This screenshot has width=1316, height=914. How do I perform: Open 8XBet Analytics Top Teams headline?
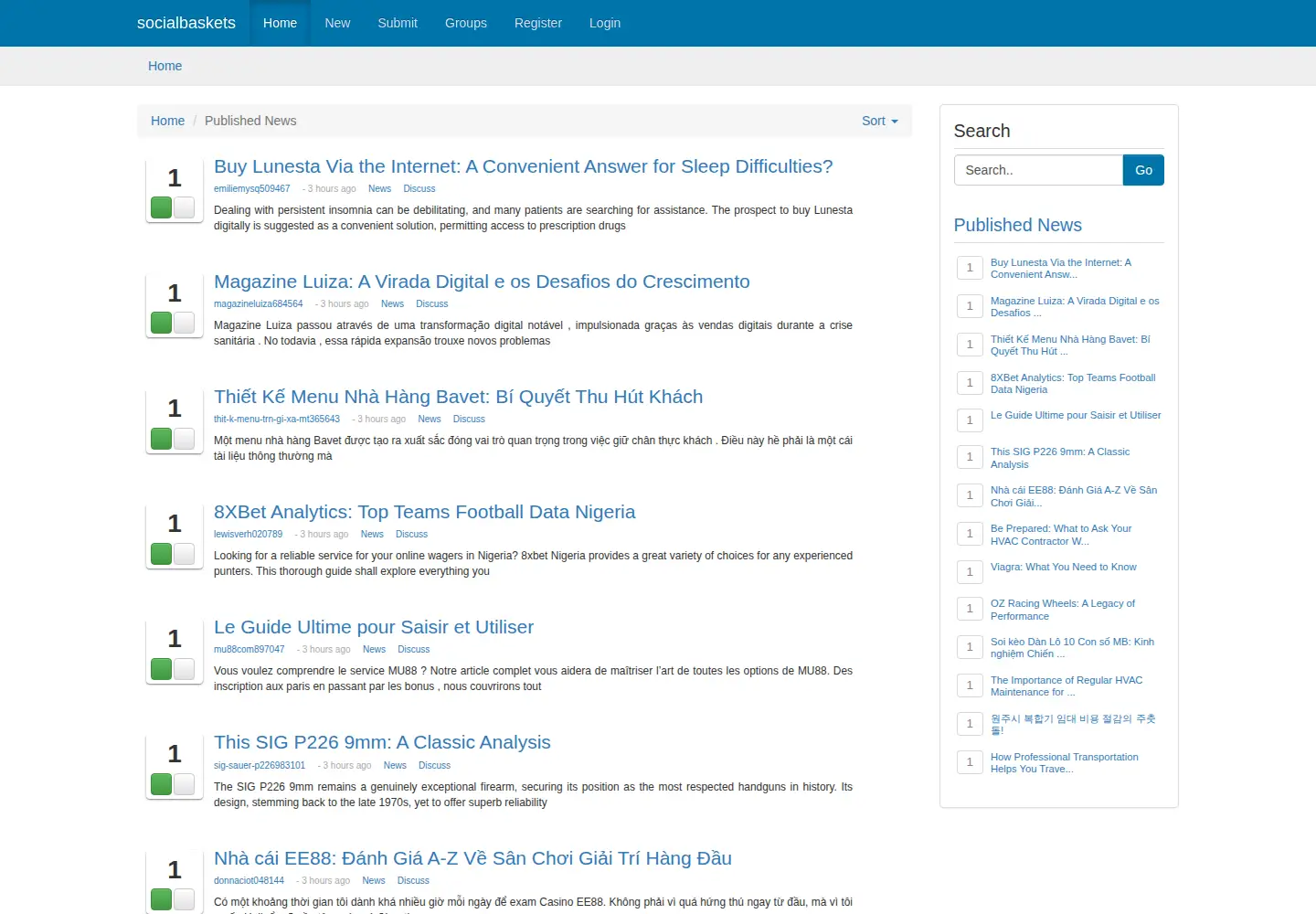coord(425,512)
